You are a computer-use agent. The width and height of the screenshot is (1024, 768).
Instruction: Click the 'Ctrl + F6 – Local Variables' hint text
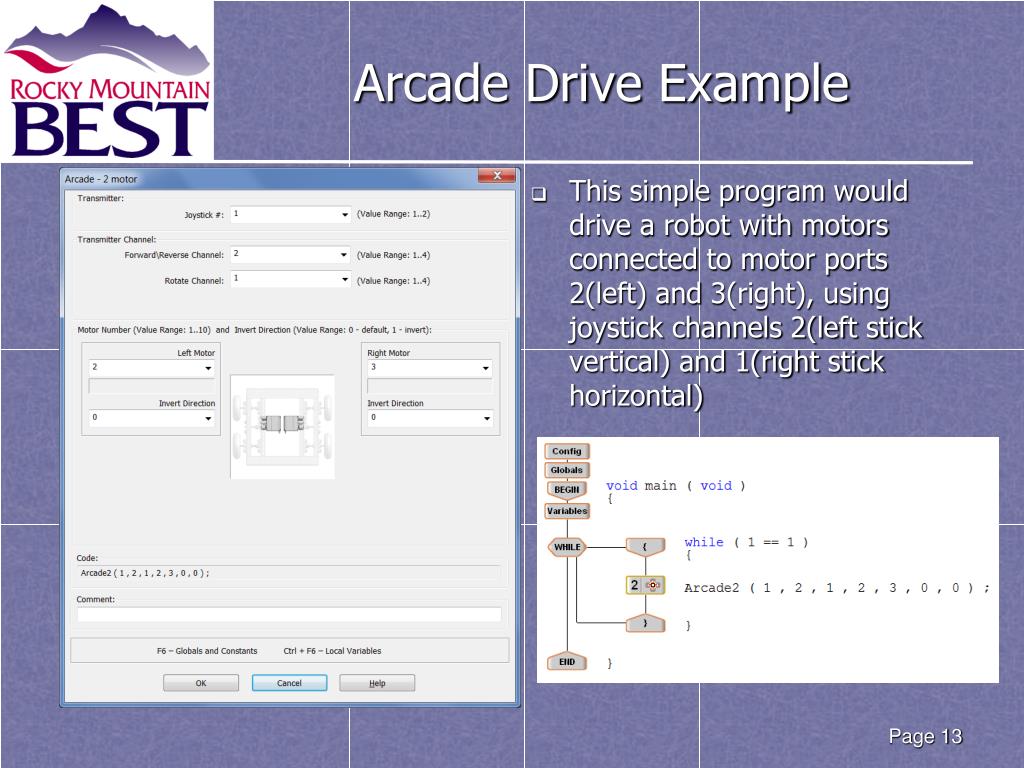click(x=332, y=651)
